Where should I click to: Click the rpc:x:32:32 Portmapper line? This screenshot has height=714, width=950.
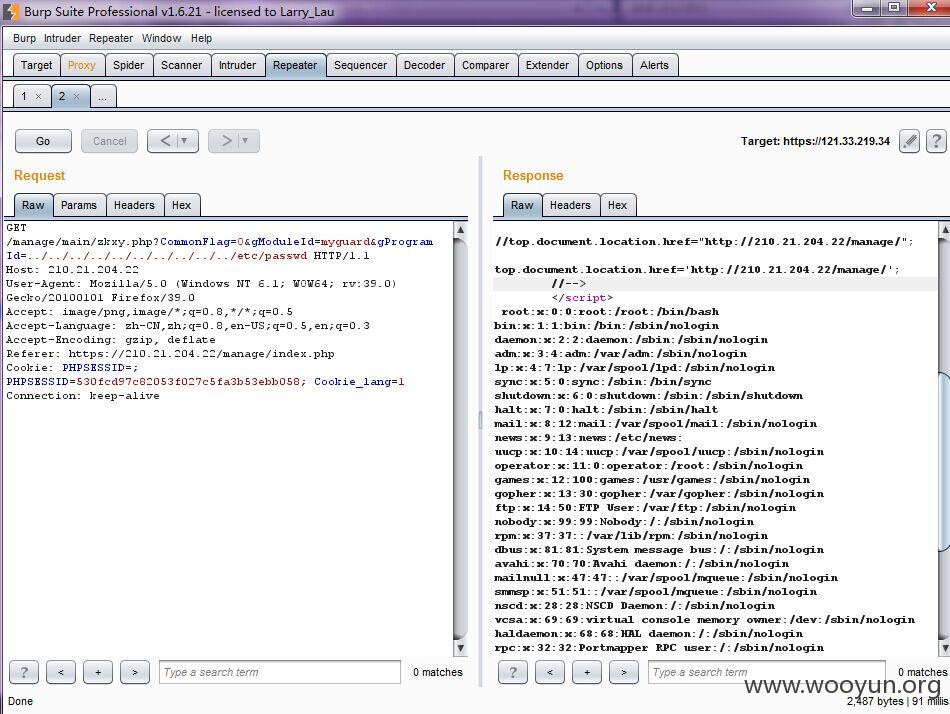point(659,648)
